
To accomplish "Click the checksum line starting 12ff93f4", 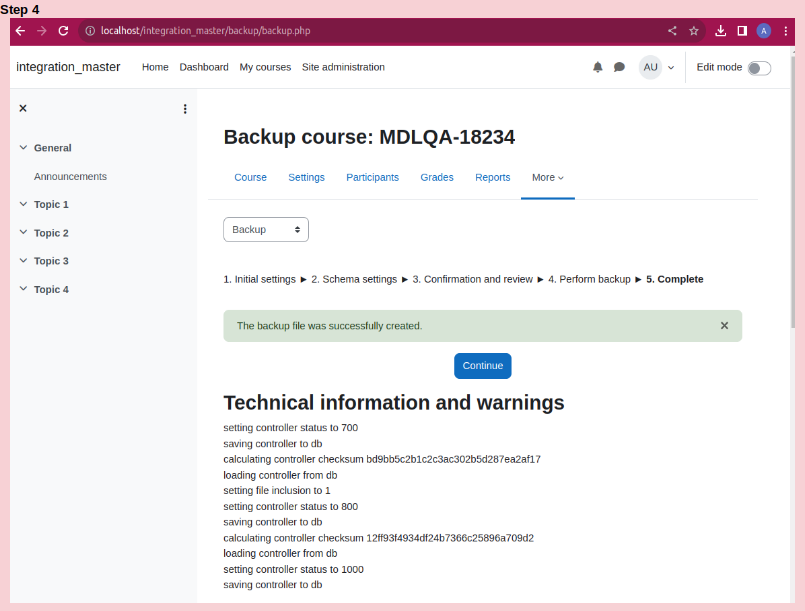I will tap(378, 538).
